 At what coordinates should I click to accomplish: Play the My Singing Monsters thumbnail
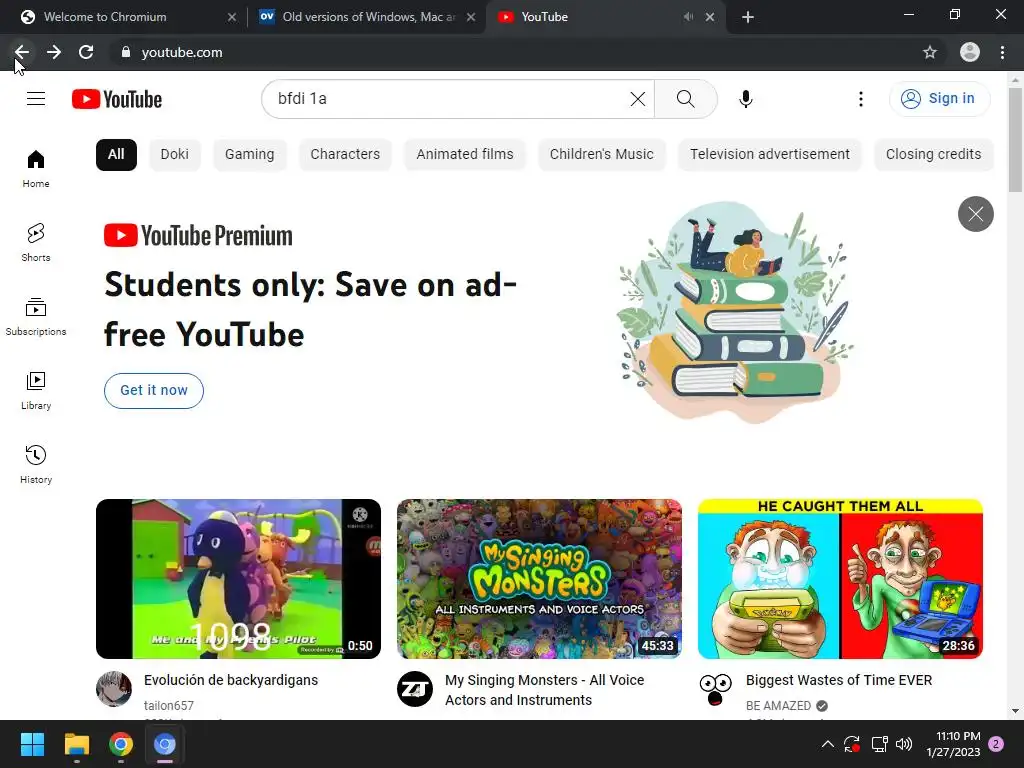539,579
